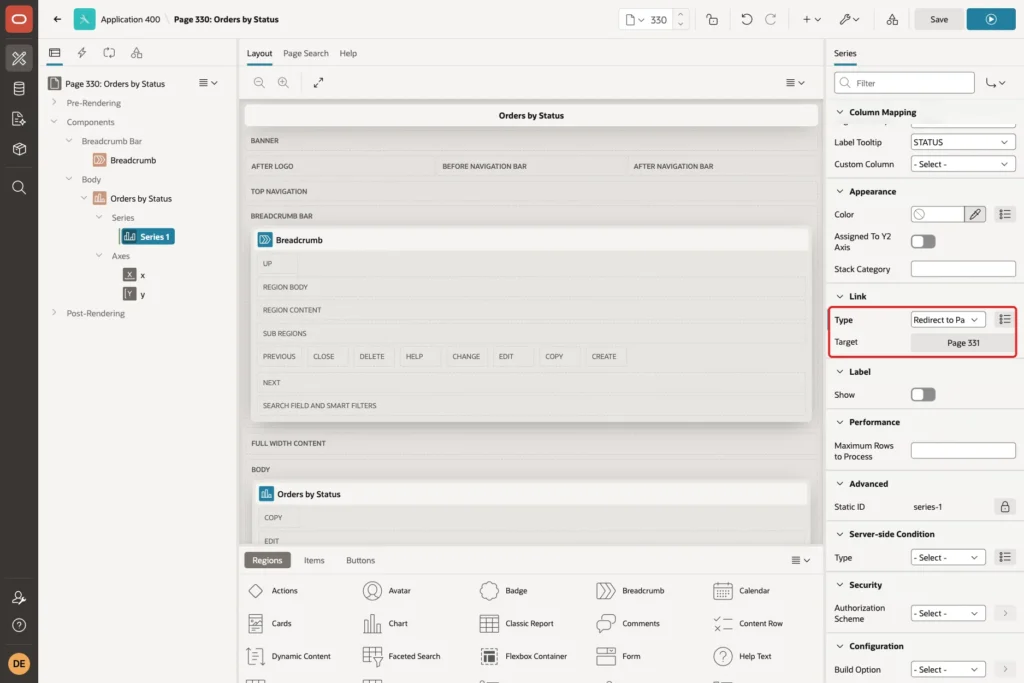1024x683 pixels.
Task: Open the Build Option dropdown
Action: [x=948, y=670]
